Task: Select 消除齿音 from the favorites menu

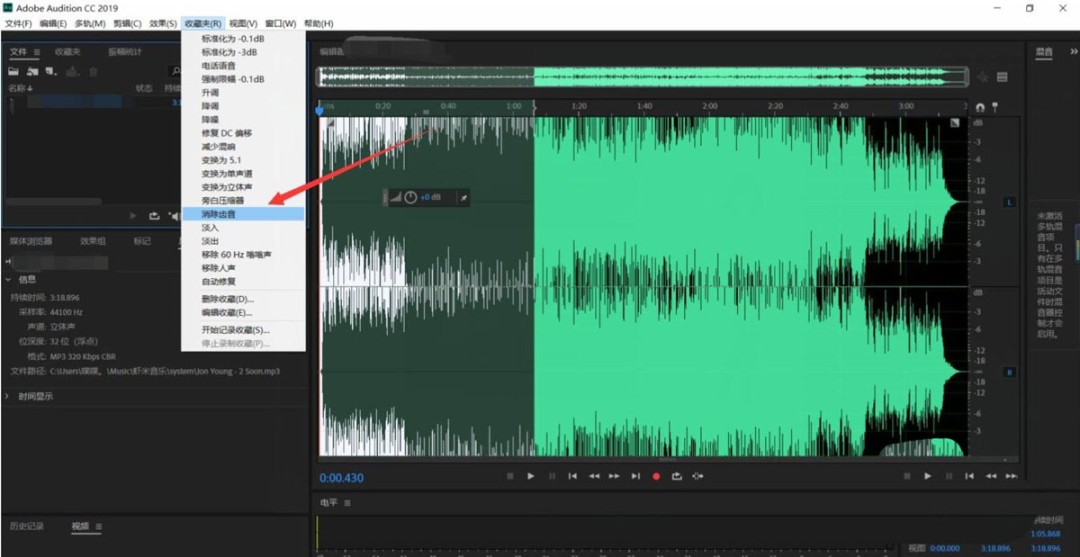Action: pyautogui.click(x=219, y=214)
